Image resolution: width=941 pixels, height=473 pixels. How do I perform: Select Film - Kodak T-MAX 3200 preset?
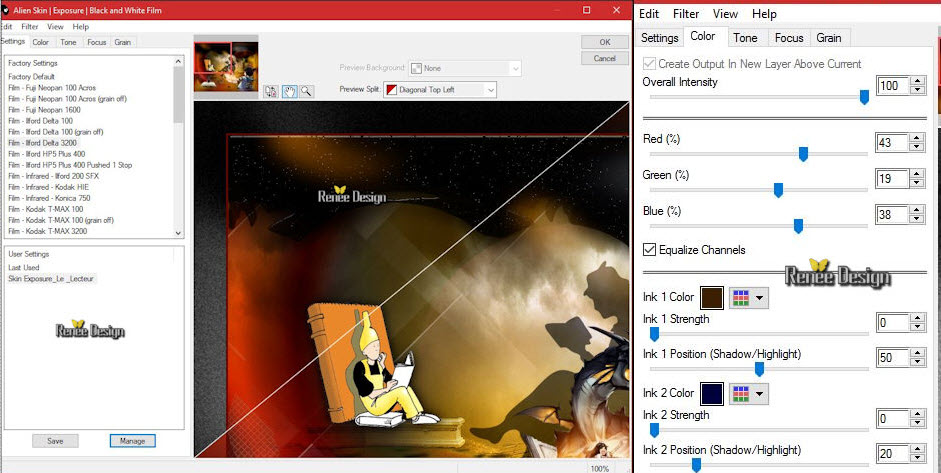pyautogui.click(x=47, y=231)
